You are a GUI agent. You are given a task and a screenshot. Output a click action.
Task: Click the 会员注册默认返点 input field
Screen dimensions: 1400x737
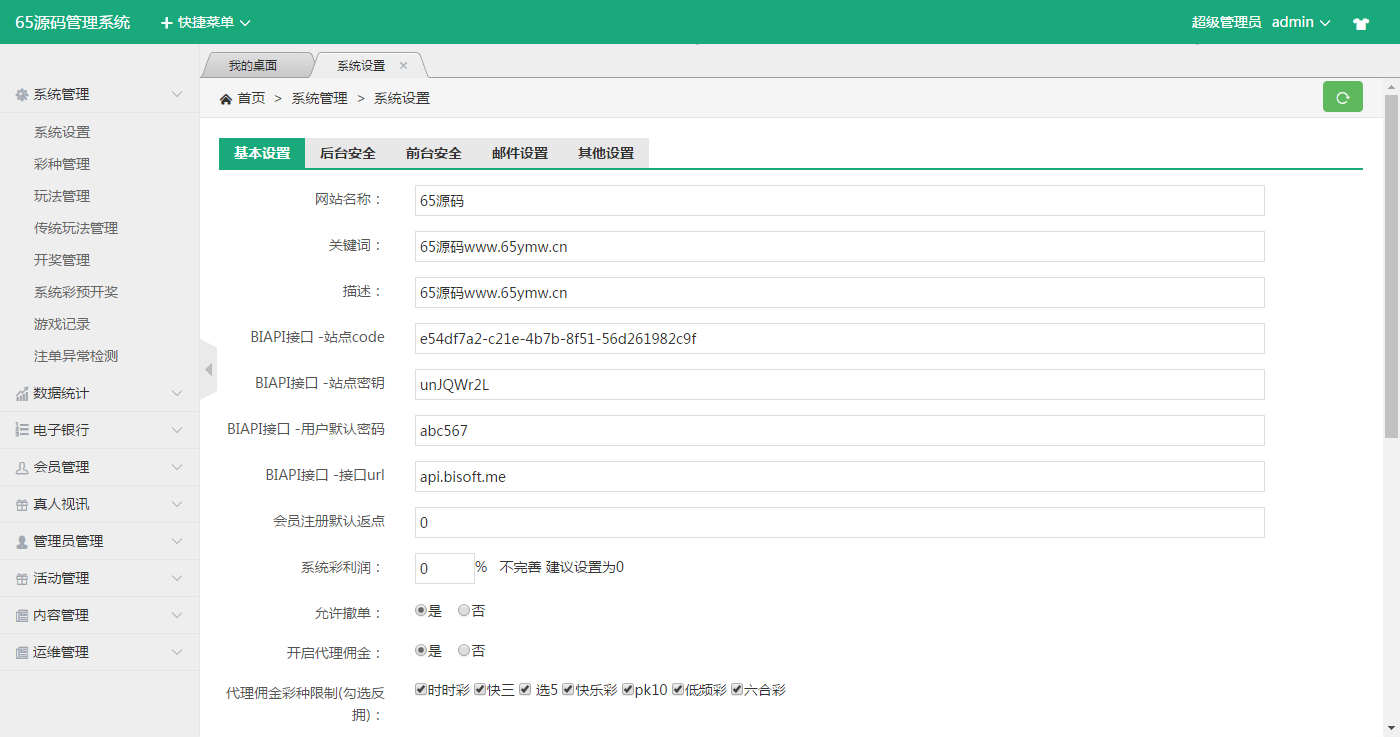(840, 522)
